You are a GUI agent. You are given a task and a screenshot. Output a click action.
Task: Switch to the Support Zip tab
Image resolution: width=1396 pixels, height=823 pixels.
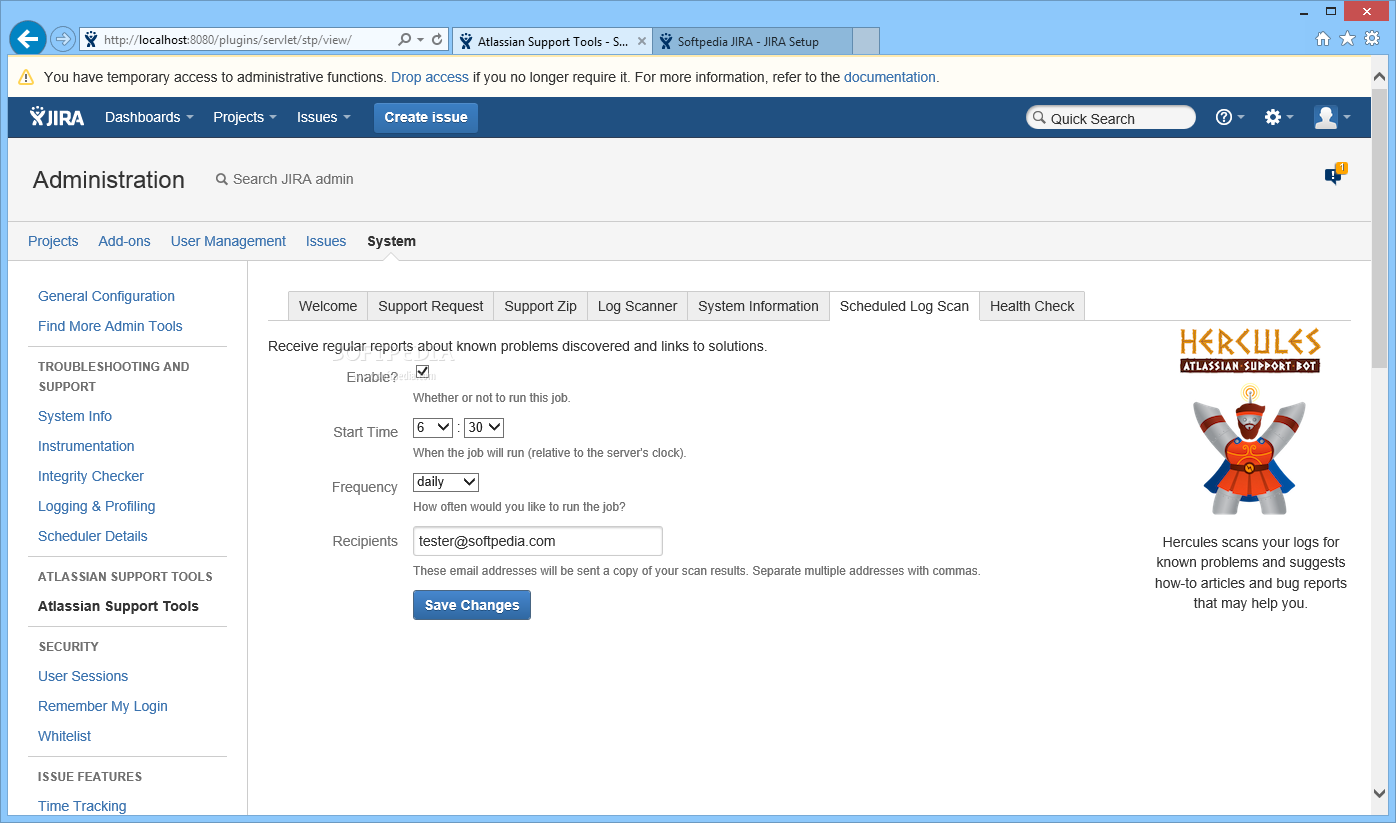540,306
